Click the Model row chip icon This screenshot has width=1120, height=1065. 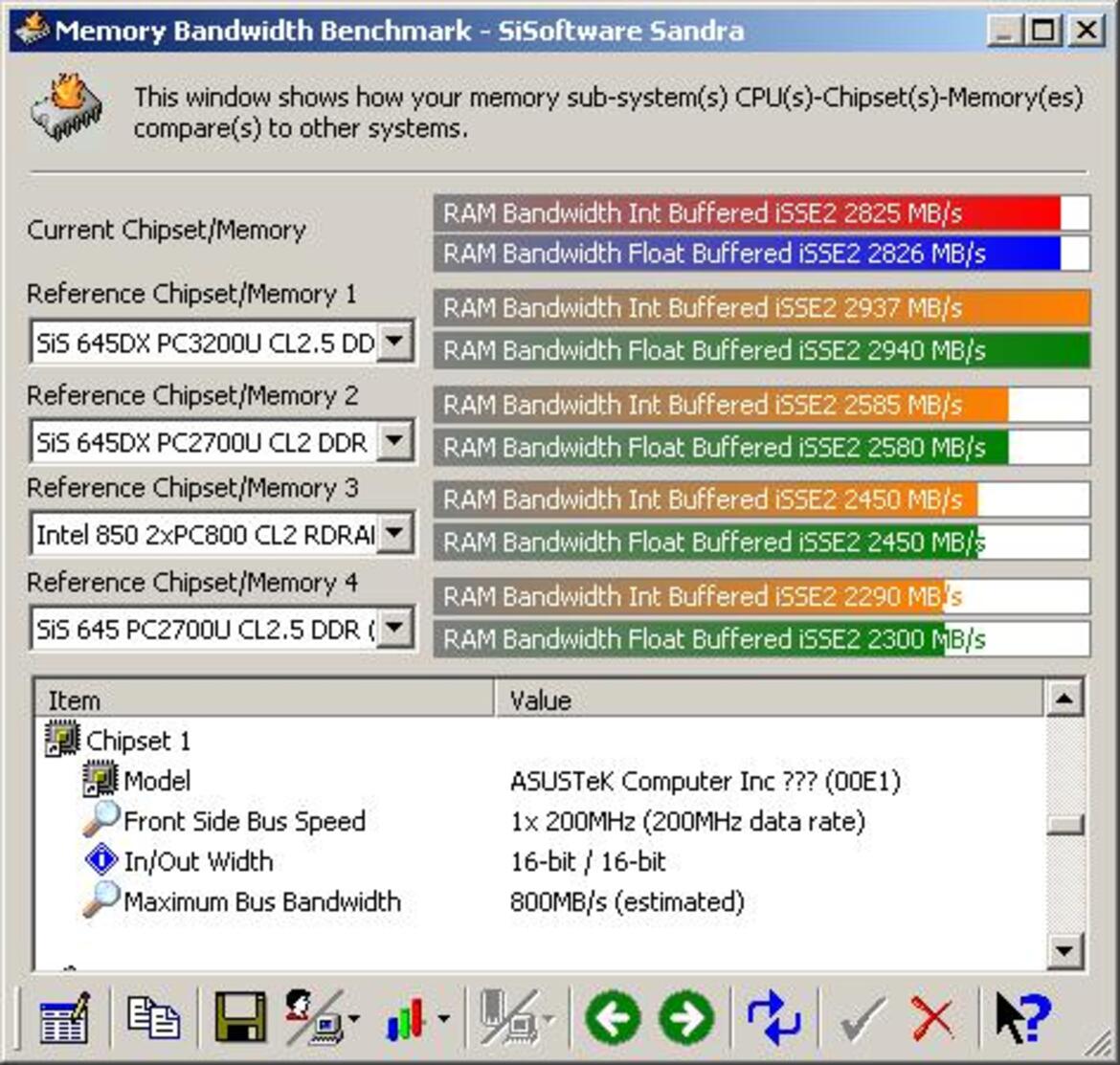[x=100, y=779]
